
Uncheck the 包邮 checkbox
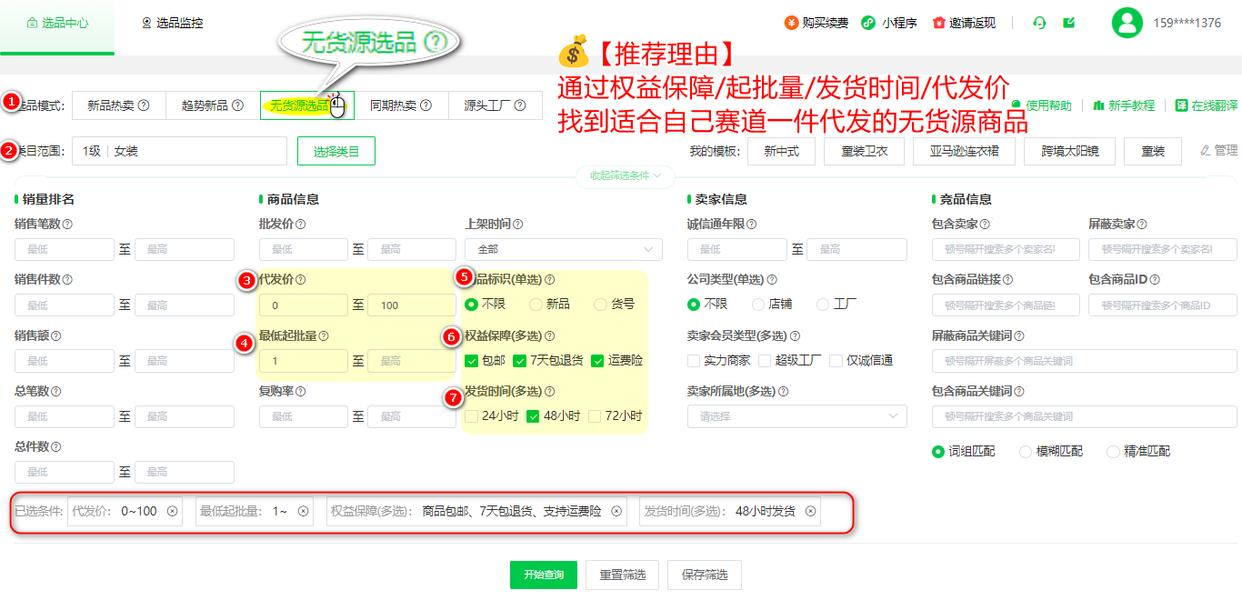(x=471, y=361)
